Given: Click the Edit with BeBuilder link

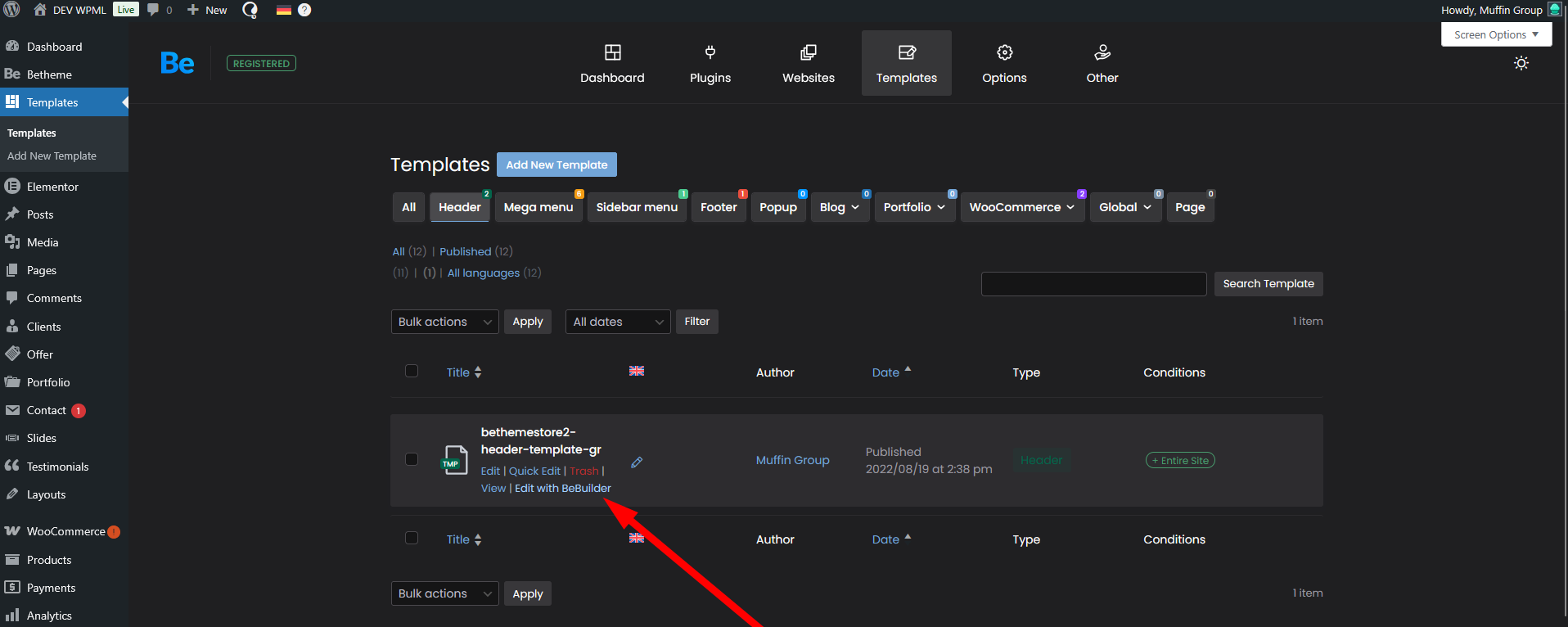Looking at the screenshot, I should coord(562,488).
